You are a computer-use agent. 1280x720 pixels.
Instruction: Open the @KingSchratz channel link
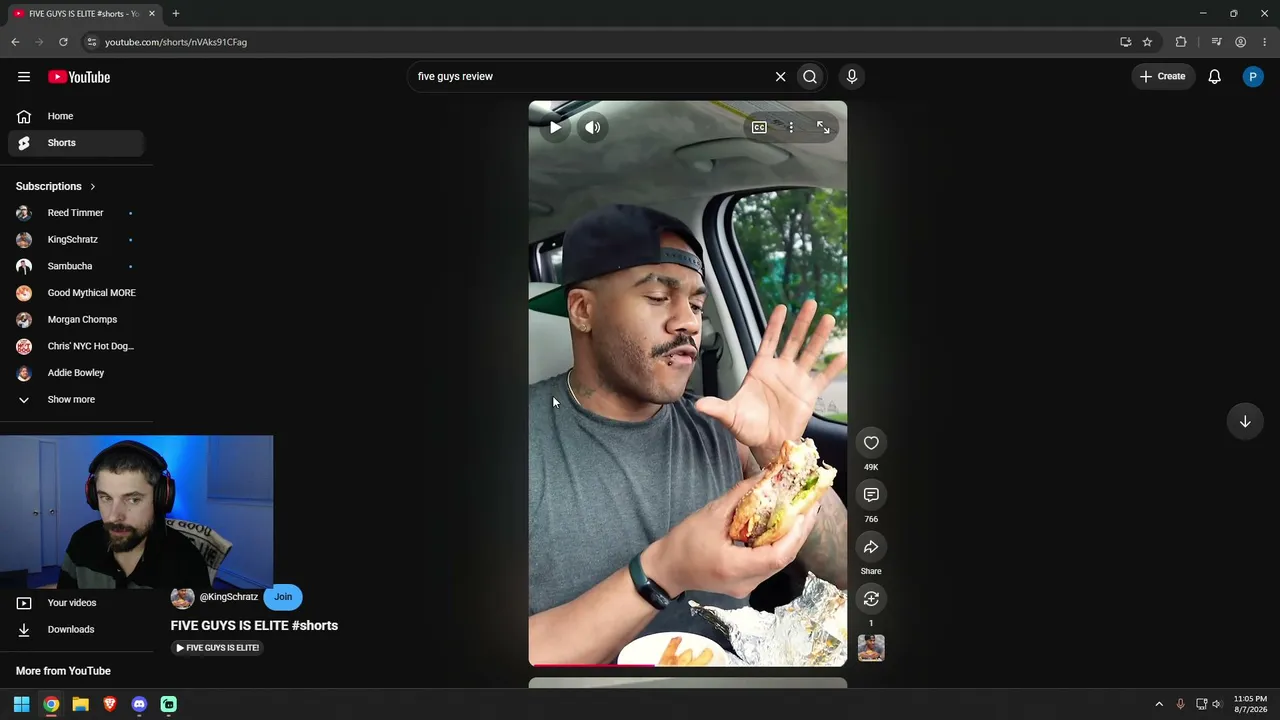pyautogui.click(x=229, y=597)
